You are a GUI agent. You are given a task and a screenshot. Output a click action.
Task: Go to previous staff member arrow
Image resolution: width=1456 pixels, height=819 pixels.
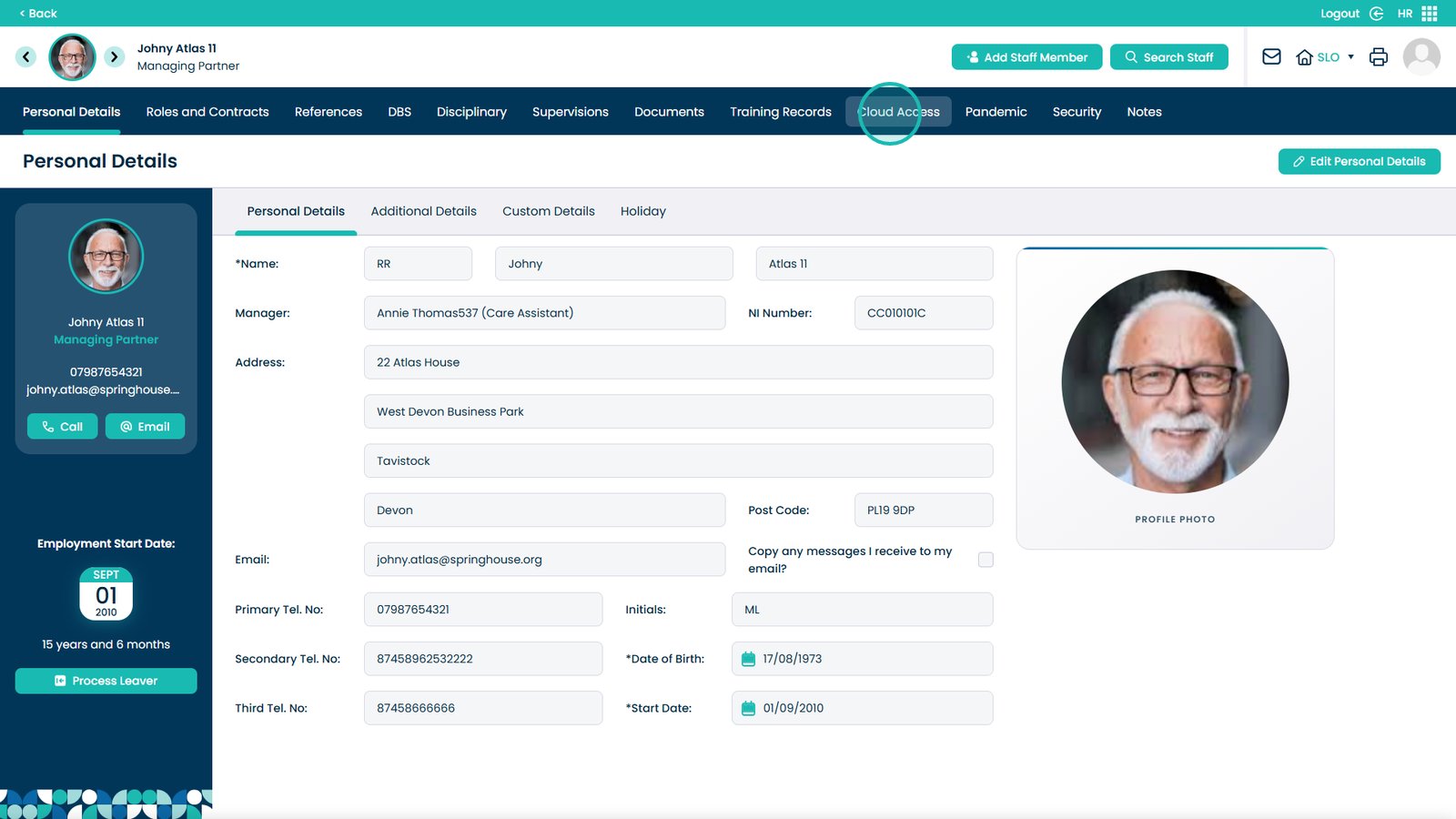point(25,56)
